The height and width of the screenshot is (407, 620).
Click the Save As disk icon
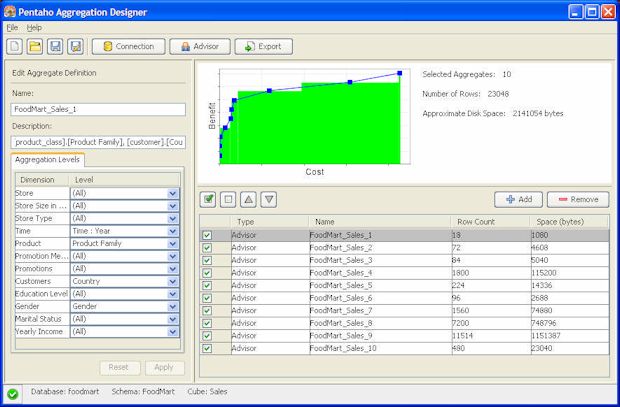[75, 47]
